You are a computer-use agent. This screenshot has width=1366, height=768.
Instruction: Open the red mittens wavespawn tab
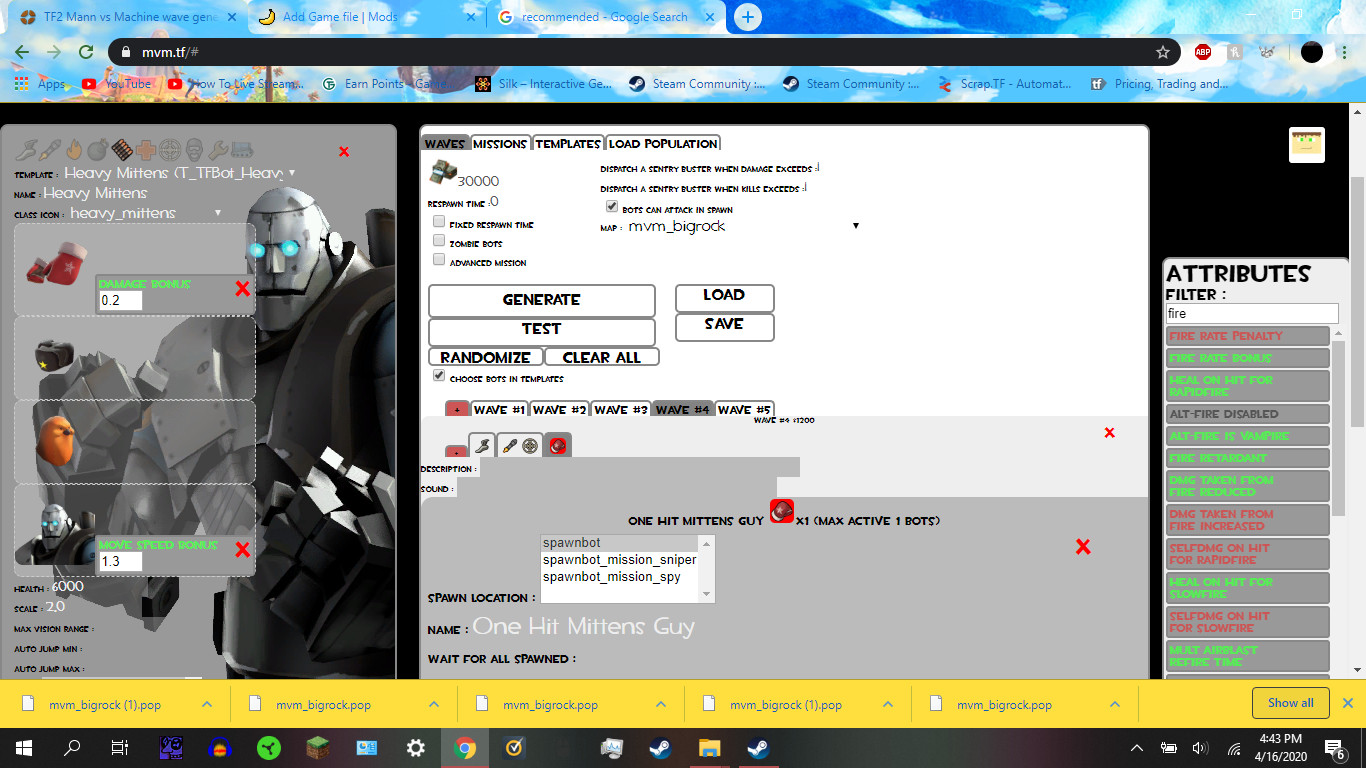[557, 446]
